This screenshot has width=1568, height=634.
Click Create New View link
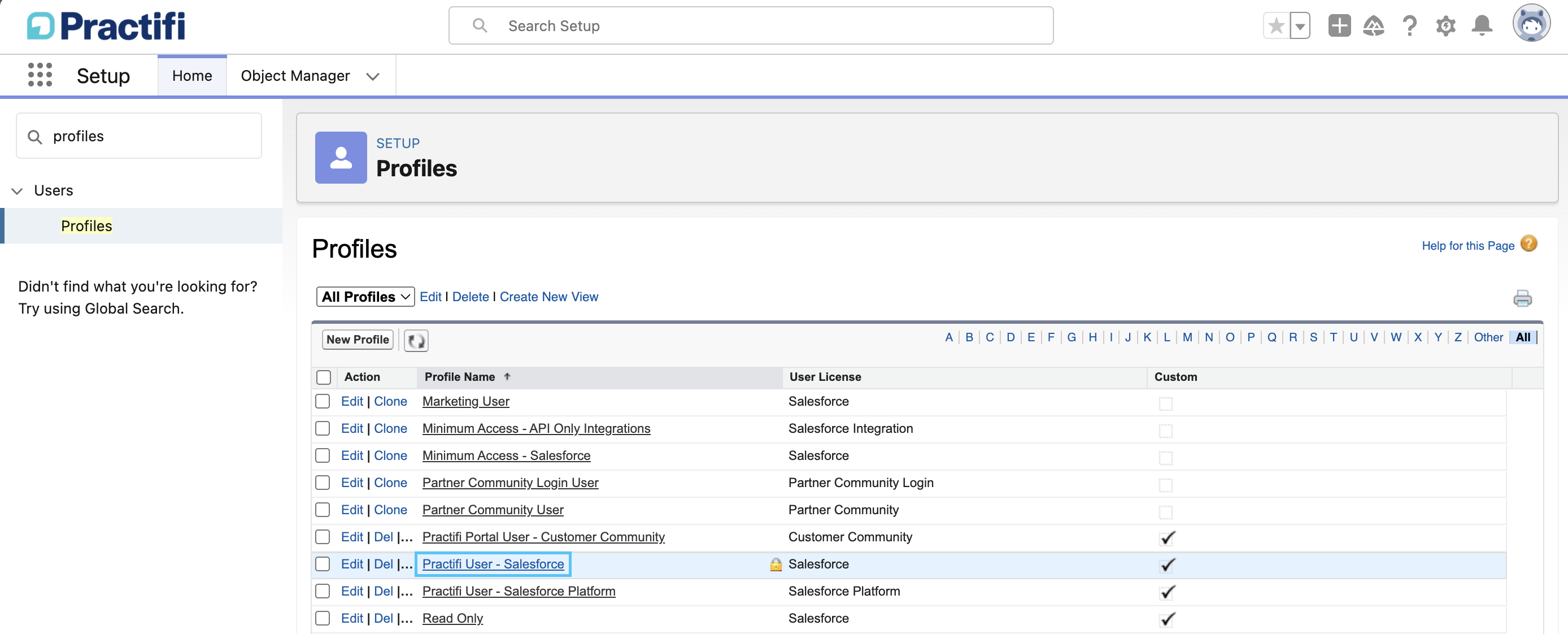pos(548,297)
